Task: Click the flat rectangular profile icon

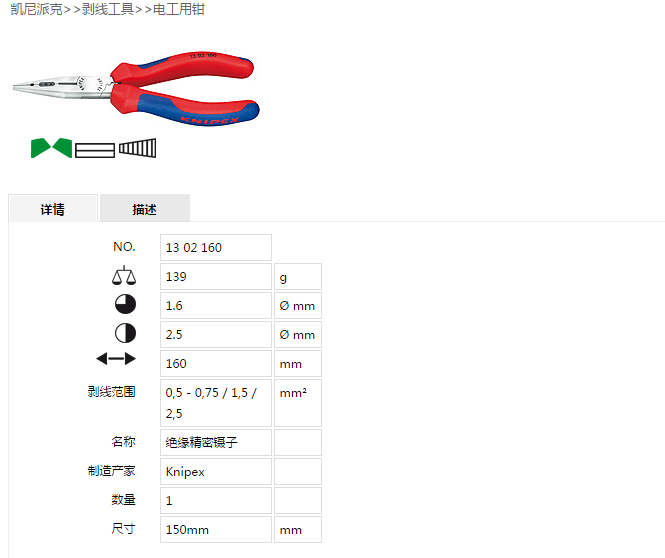Action: click(95, 150)
